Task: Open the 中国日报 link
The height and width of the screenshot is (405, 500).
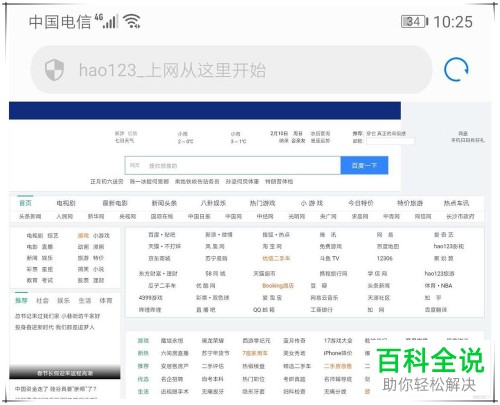Action: [199, 217]
